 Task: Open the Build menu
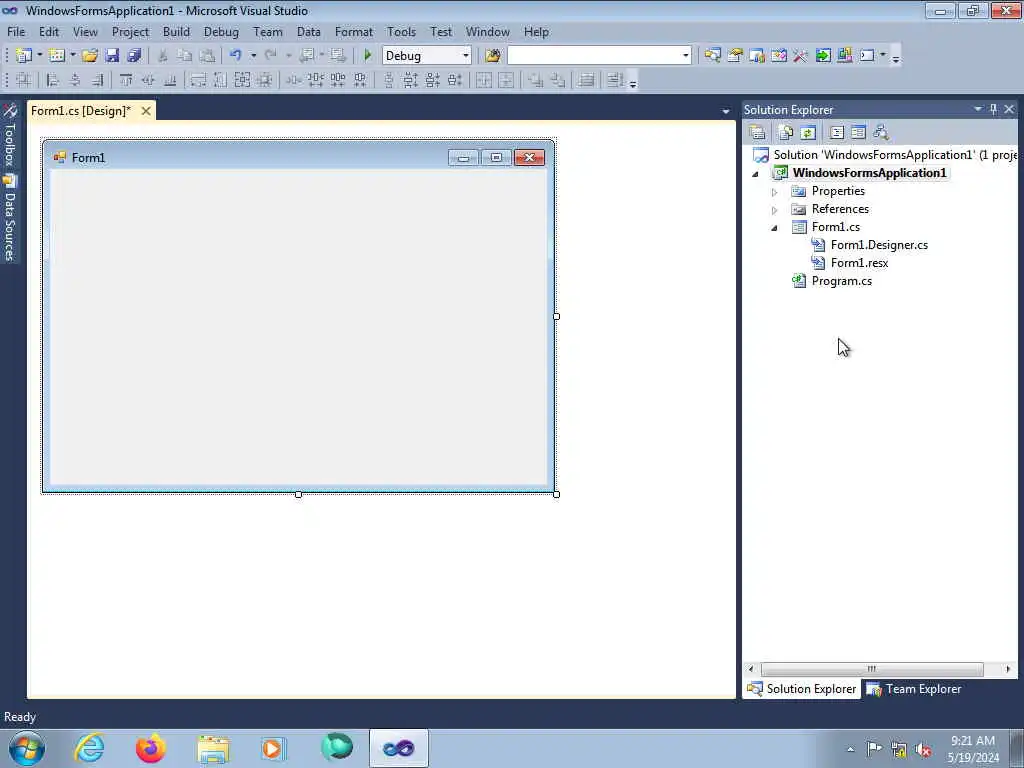[176, 31]
